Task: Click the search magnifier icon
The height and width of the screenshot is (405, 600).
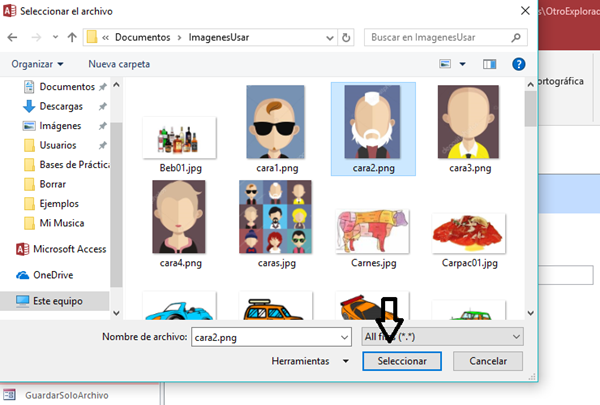Action: click(x=516, y=37)
